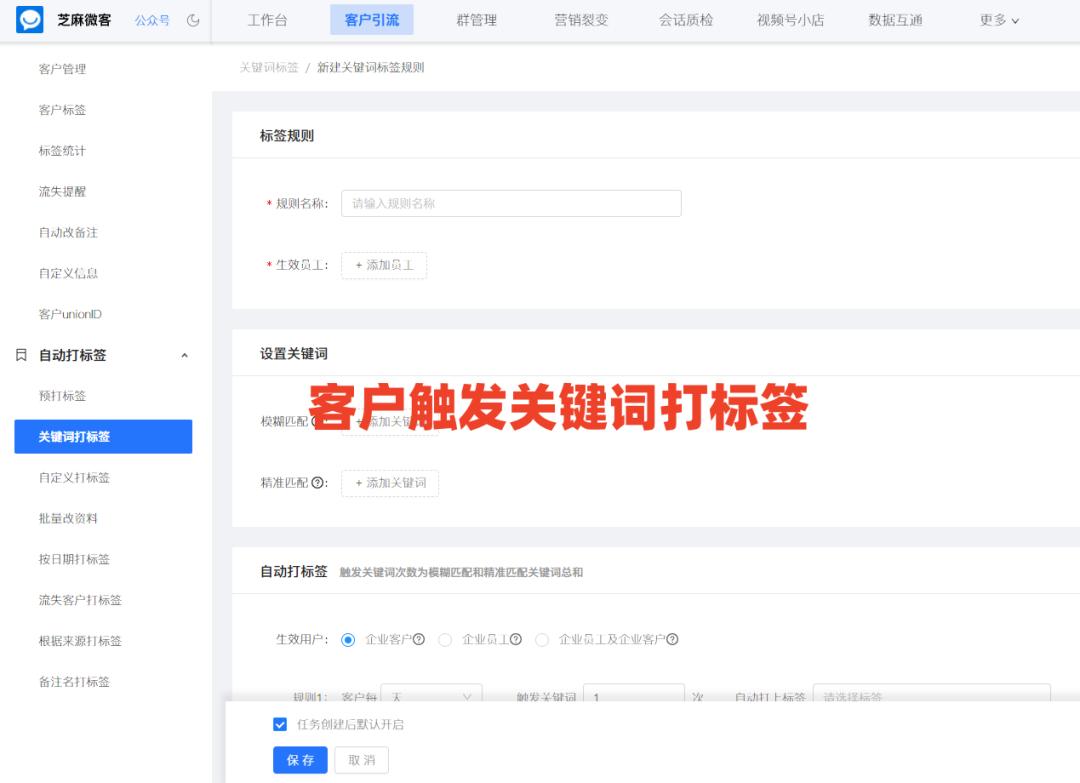Open the 请选择标签 dropdown
This screenshot has width=1080, height=783.
[930, 693]
